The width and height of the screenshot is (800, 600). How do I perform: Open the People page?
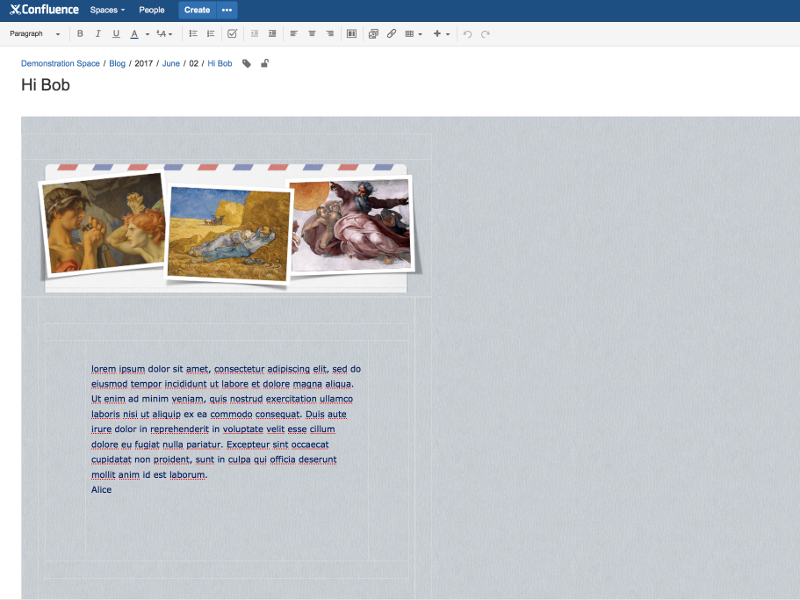(152, 10)
